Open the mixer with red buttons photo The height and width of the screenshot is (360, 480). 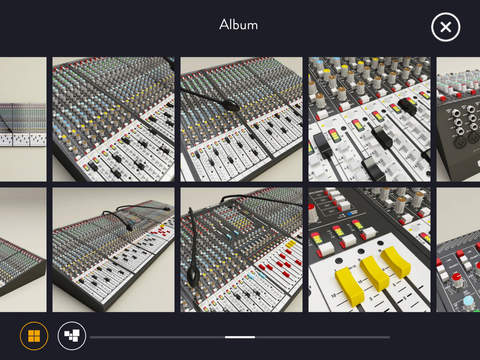coord(241,250)
